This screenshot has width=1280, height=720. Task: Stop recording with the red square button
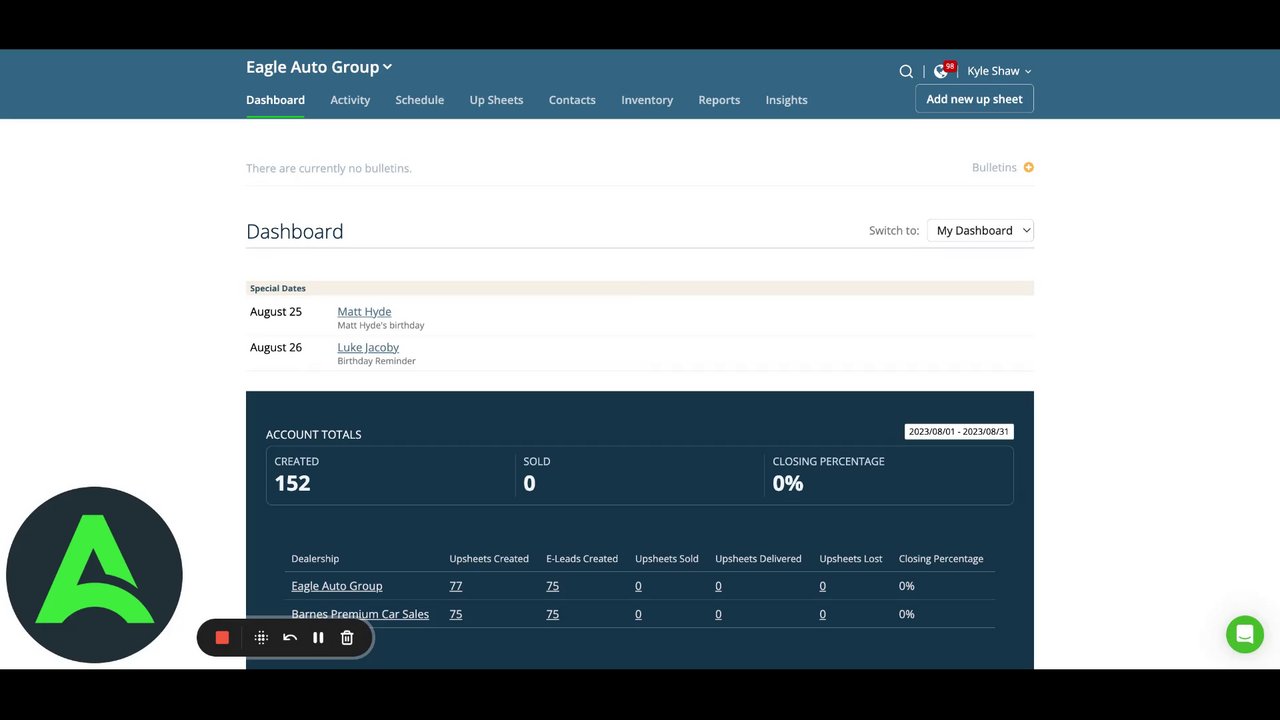222,638
